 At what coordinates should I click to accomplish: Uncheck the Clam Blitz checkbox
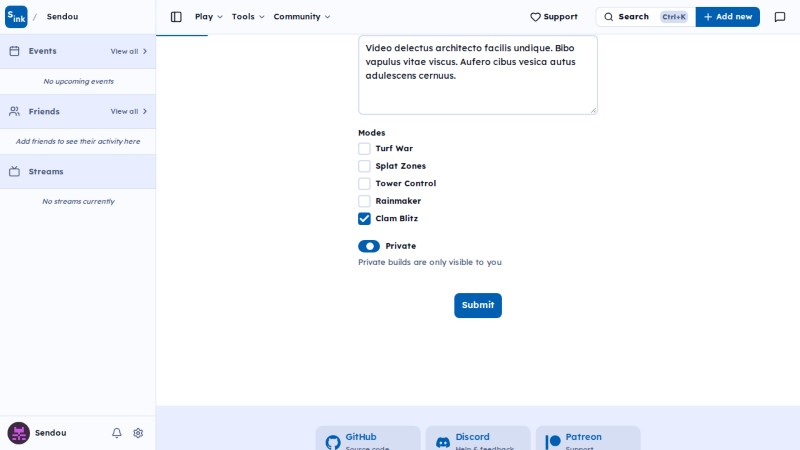364,218
